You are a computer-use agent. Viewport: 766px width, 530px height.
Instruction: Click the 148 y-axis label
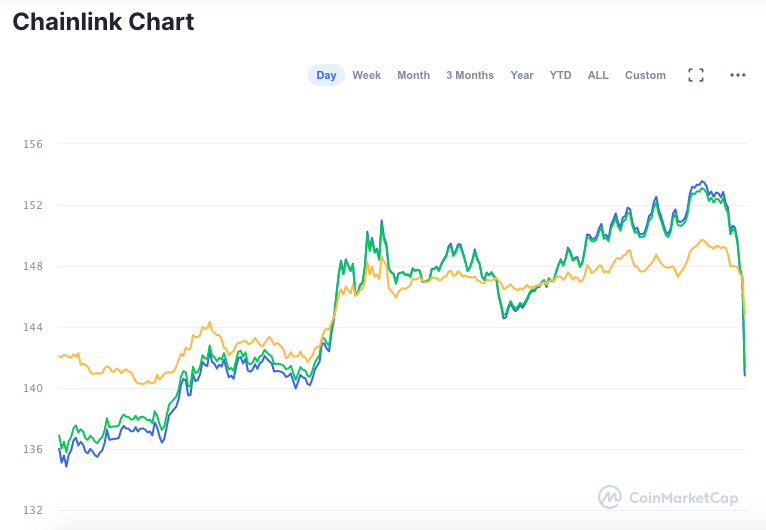pos(33,266)
